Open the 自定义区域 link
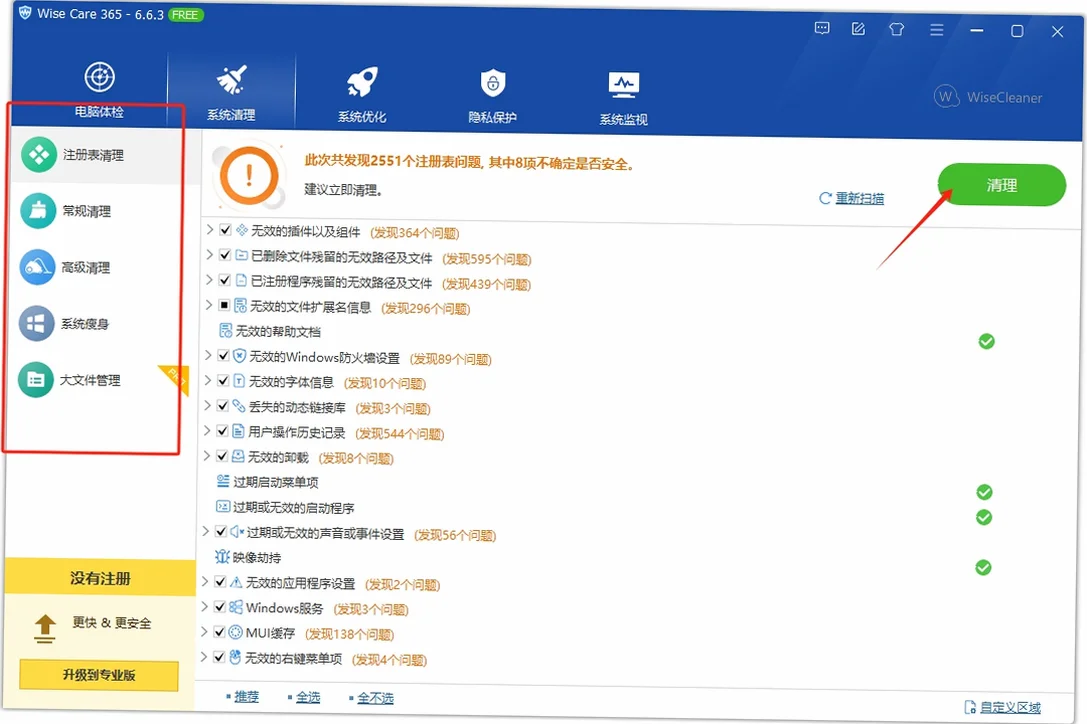This screenshot has width=1087, height=724. (1010, 707)
